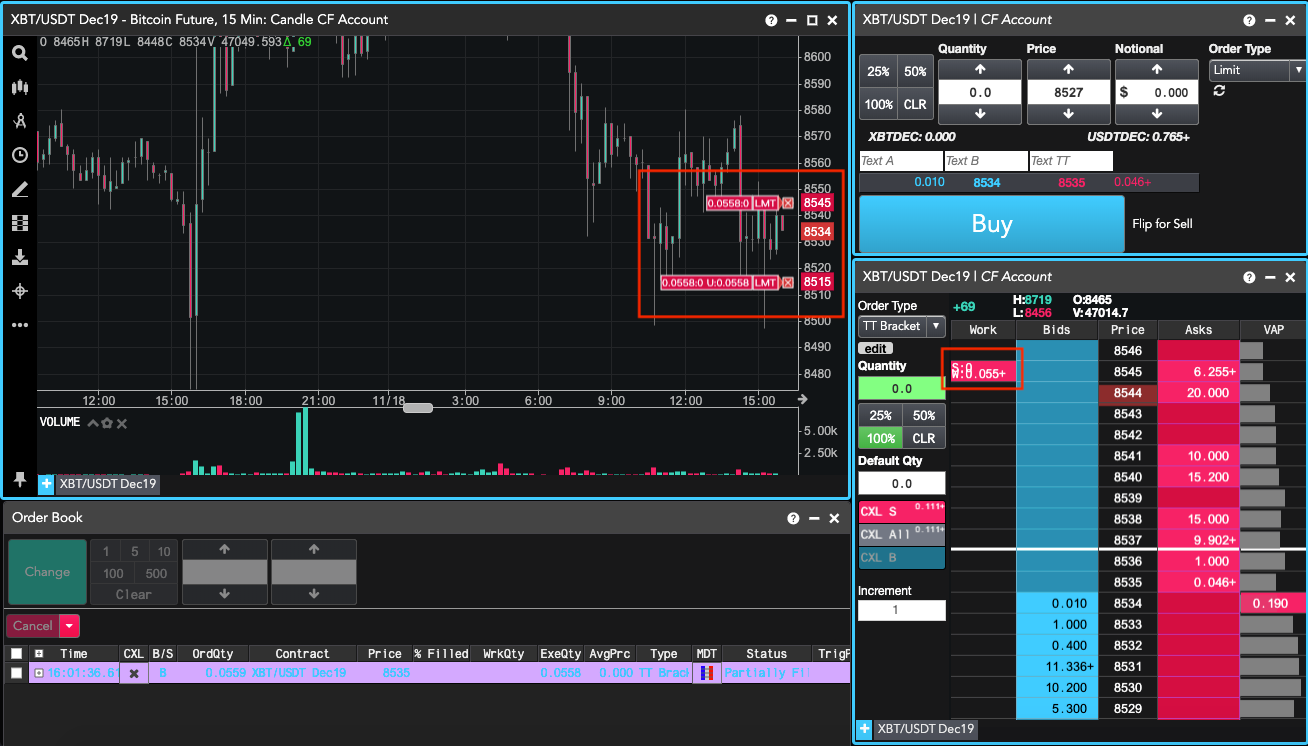Image resolution: width=1308 pixels, height=746 pixels.
Task: Select the crosshair targeting tool
Action: pos(19,290)
